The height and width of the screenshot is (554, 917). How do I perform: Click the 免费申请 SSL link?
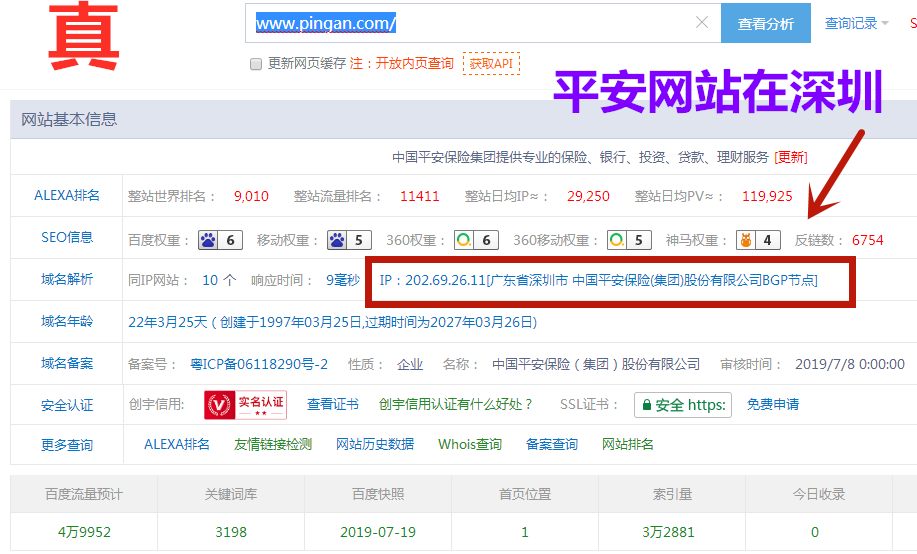(x=773, y=405)
